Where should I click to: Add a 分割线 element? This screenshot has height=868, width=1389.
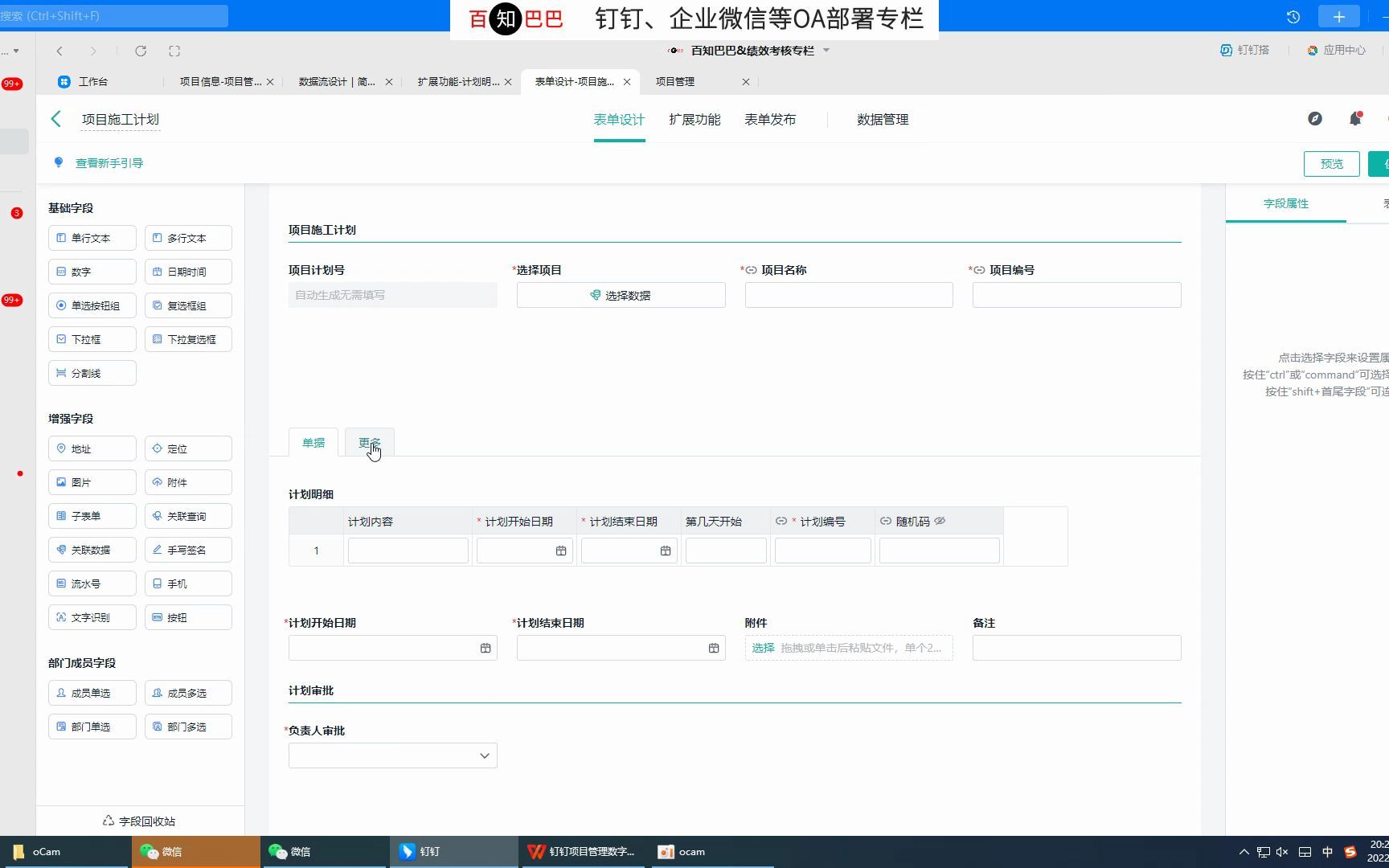coord(92,373)
